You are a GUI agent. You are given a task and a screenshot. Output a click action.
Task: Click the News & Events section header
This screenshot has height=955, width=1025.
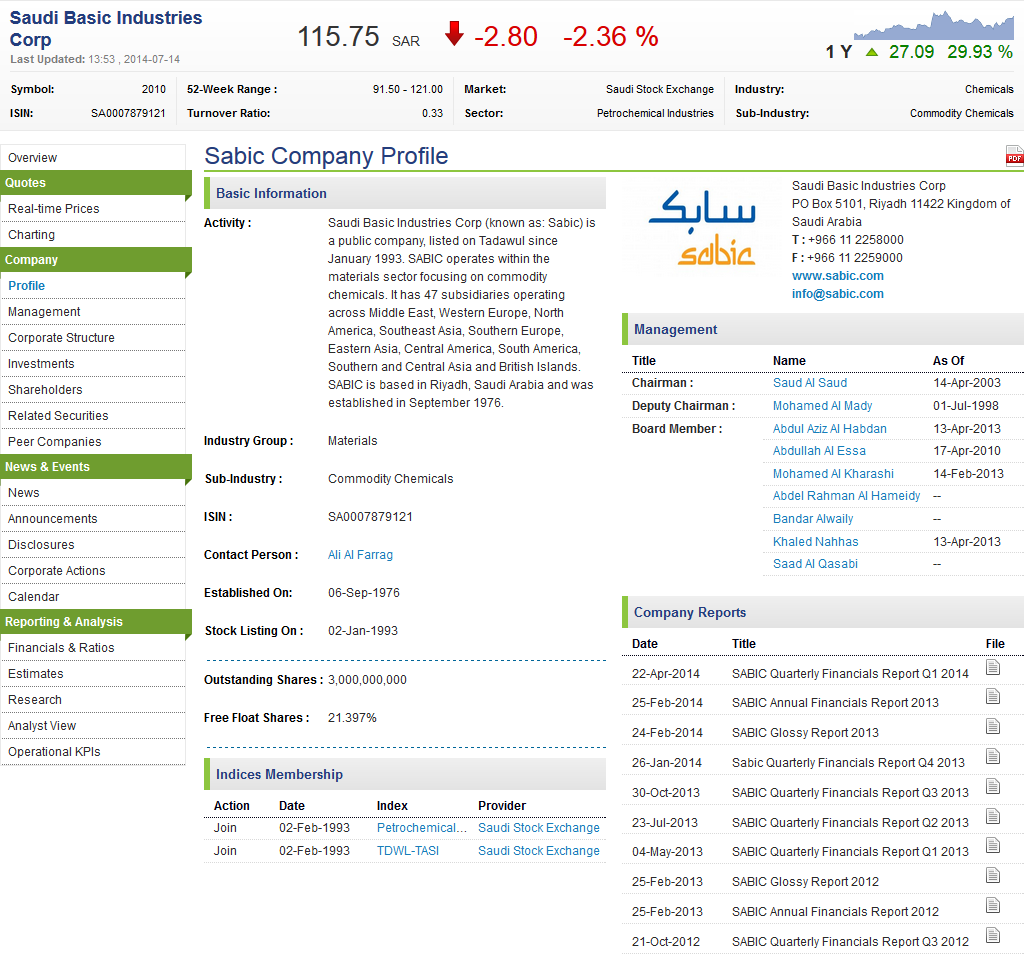pos(96,467)
